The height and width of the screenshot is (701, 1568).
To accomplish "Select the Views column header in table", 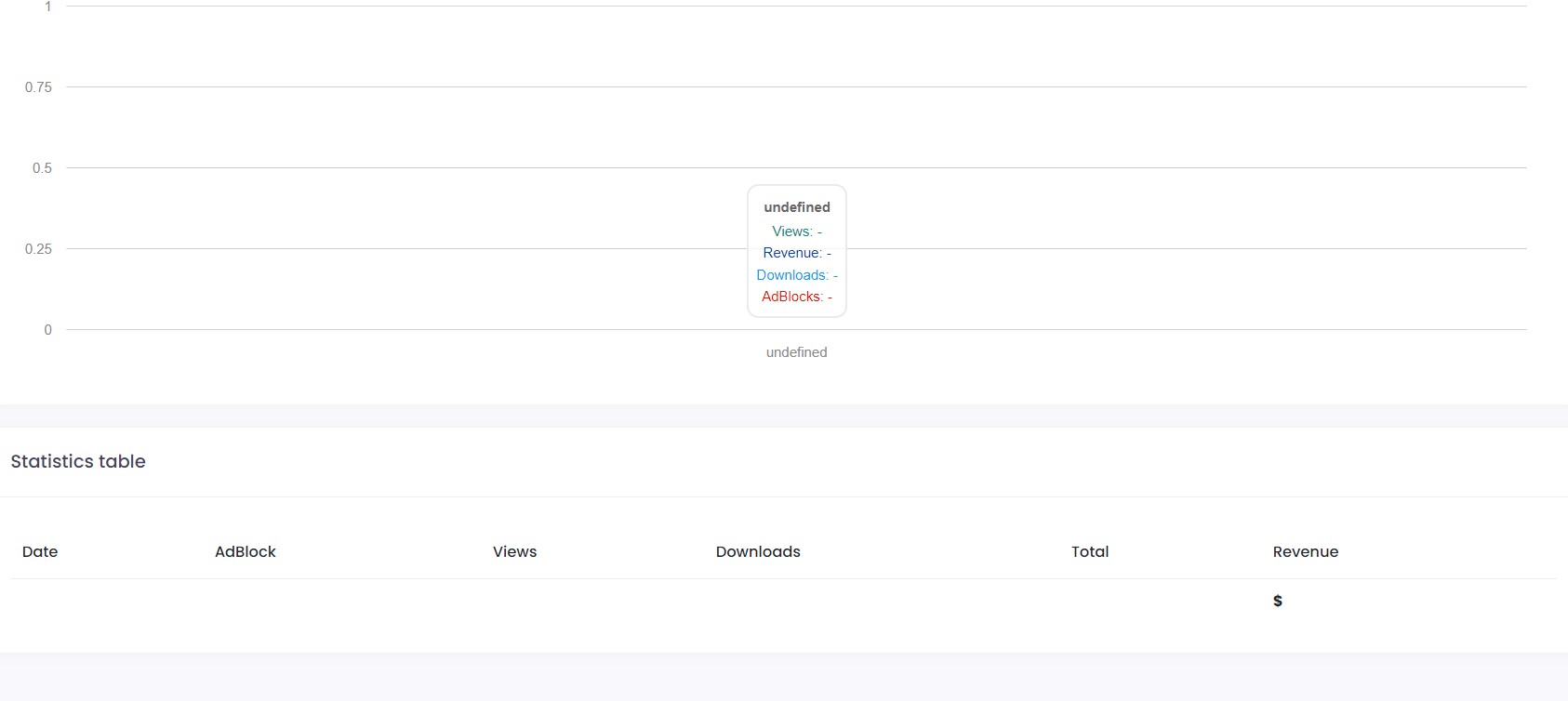I will click(x=515, y=551).
